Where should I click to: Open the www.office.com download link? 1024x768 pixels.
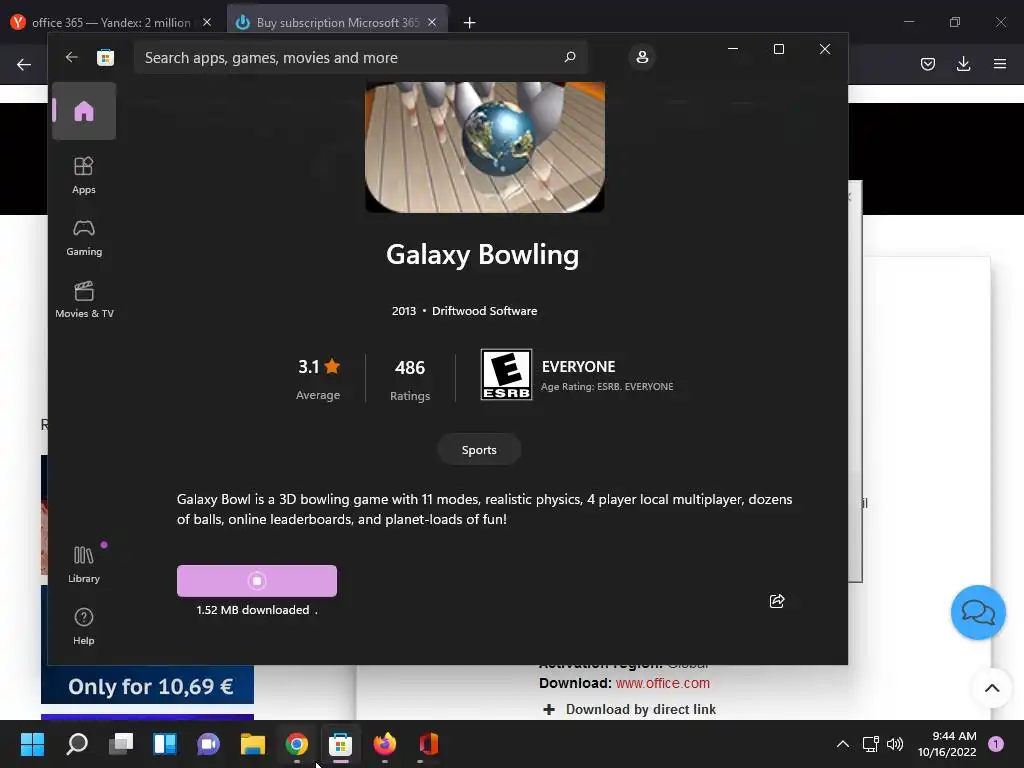(x=662, y=683)
